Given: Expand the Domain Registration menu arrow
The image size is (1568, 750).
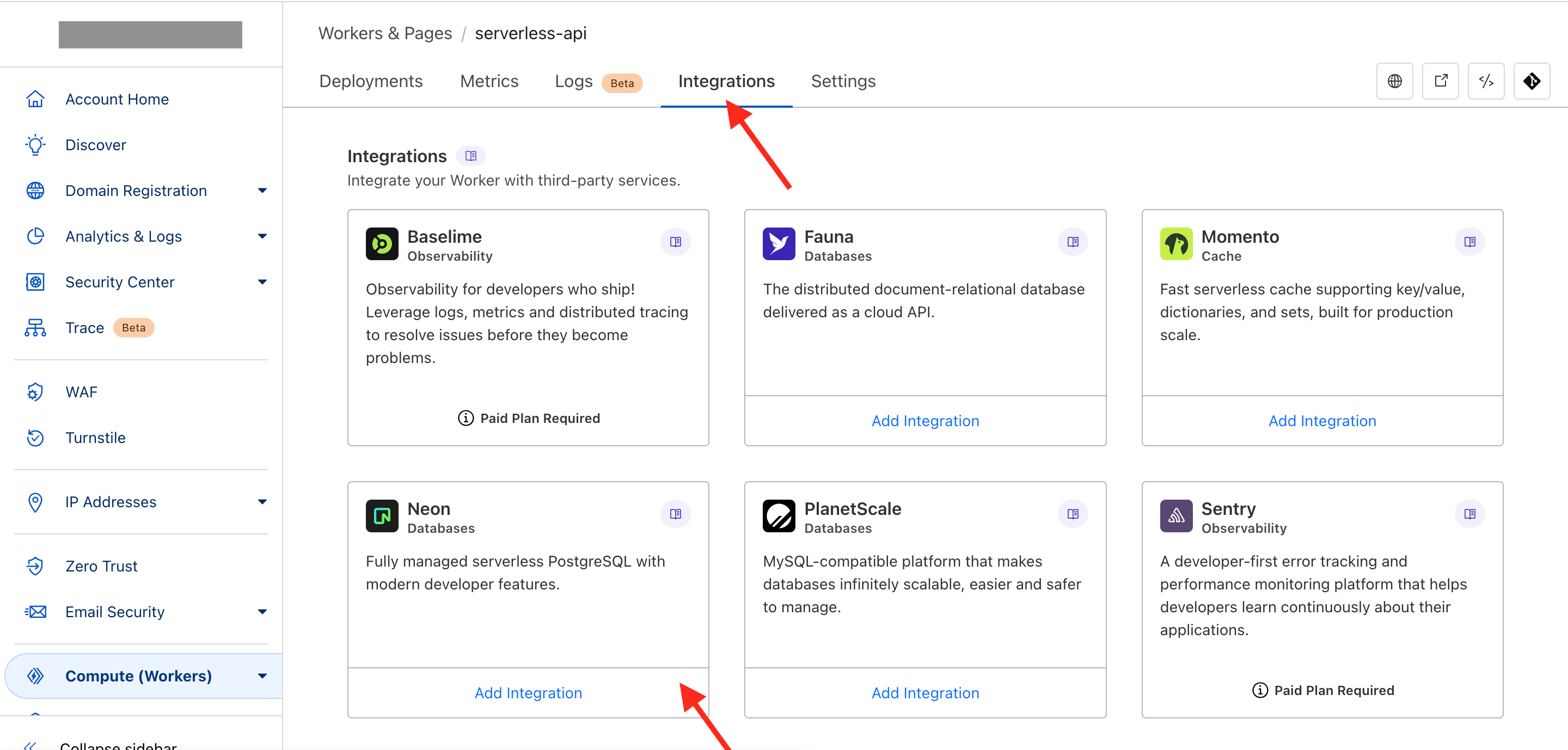Looking at the screenshot, I should pyautogui.click(x=262, y=190).
